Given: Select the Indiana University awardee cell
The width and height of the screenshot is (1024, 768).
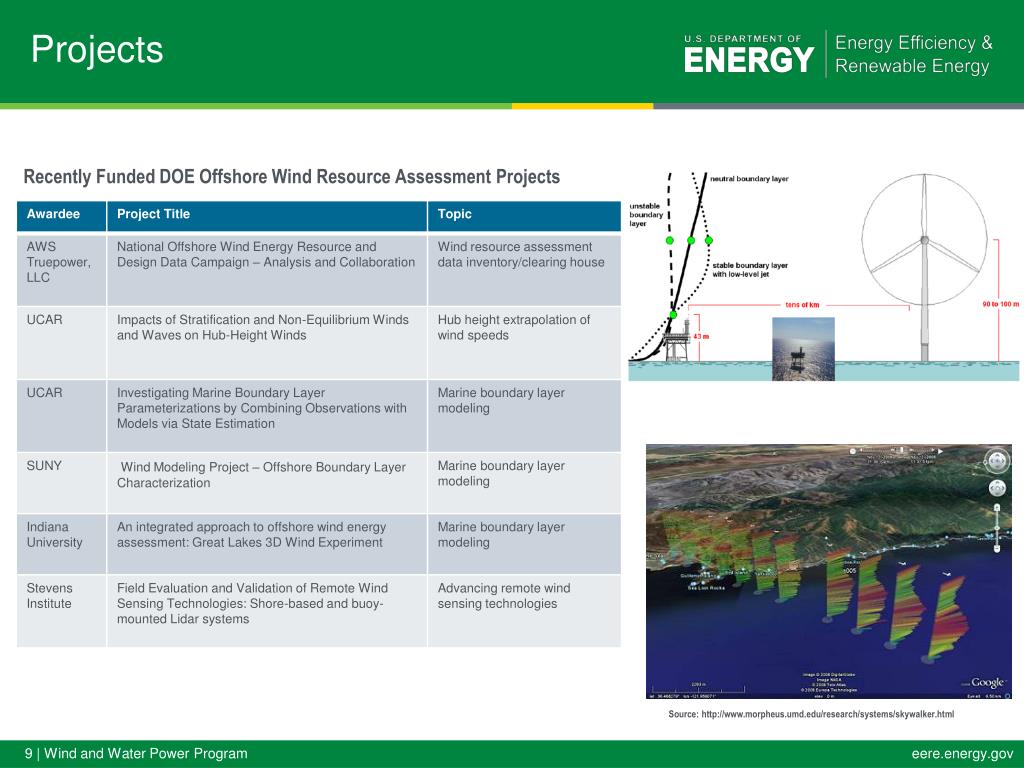Looking at the screenshot, I should click(x=61, y=544).
